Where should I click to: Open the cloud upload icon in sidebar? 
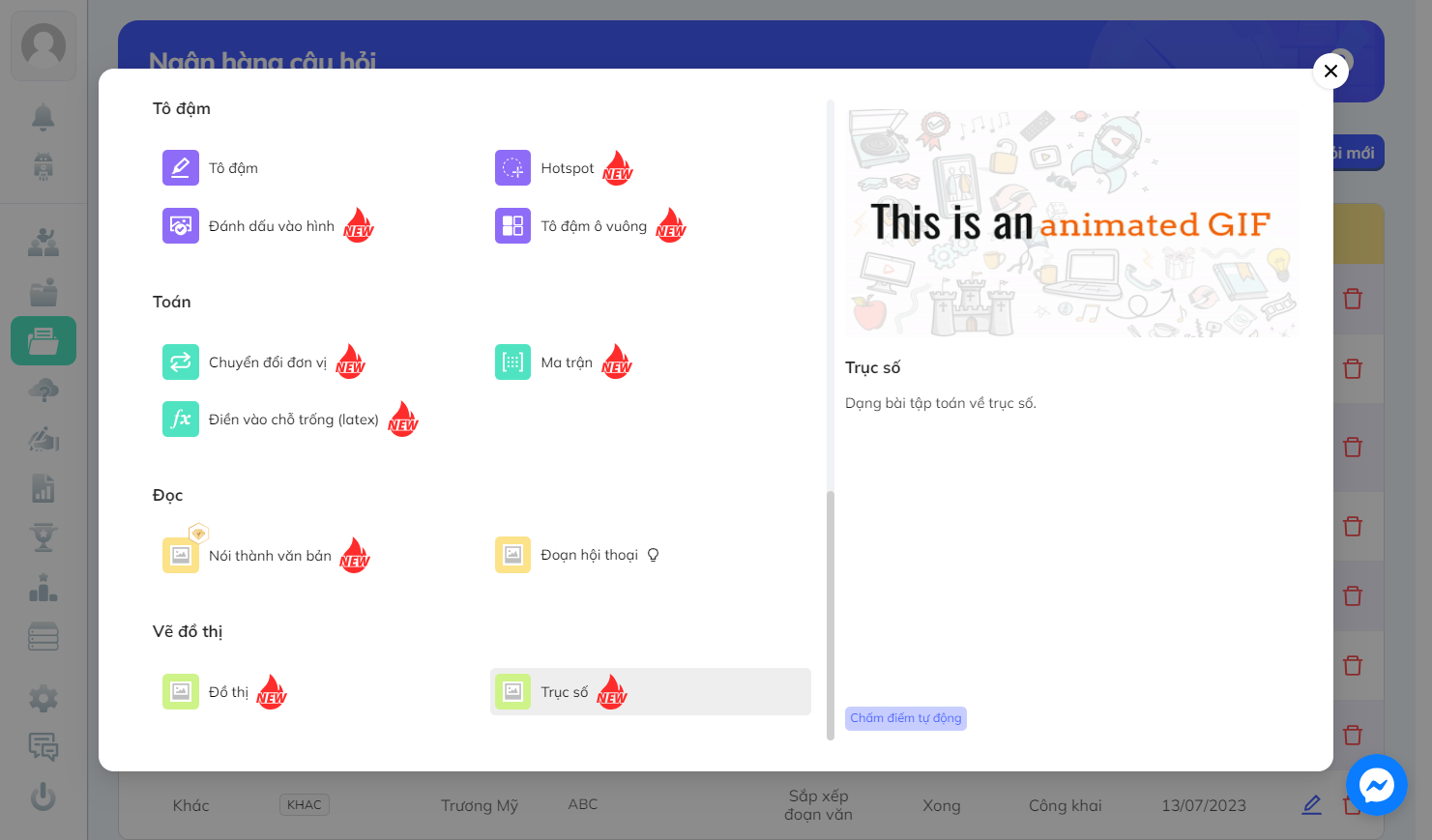pos(44,391)
